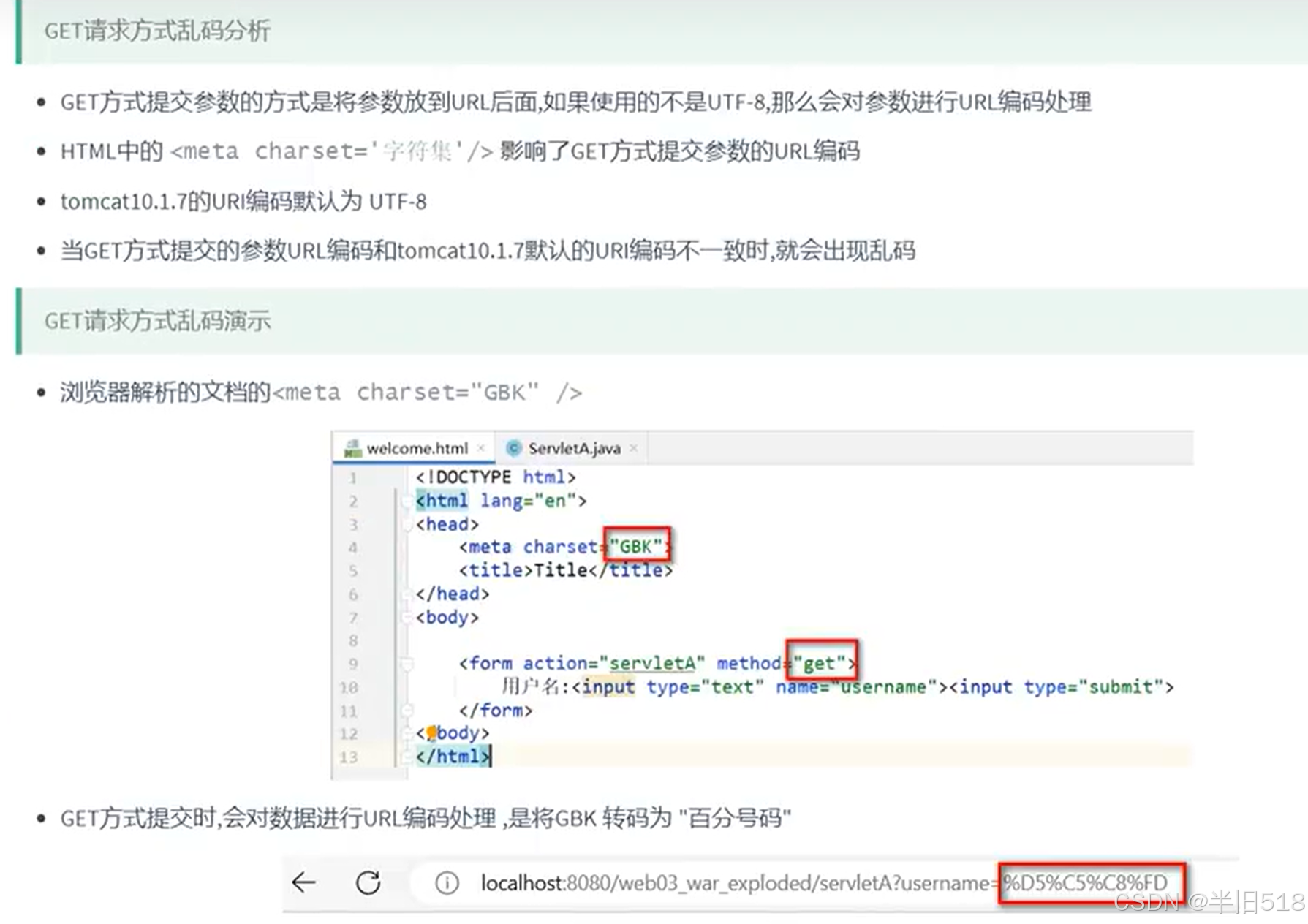Collapse the form tag fold at line 9

(x=408, y=664)
